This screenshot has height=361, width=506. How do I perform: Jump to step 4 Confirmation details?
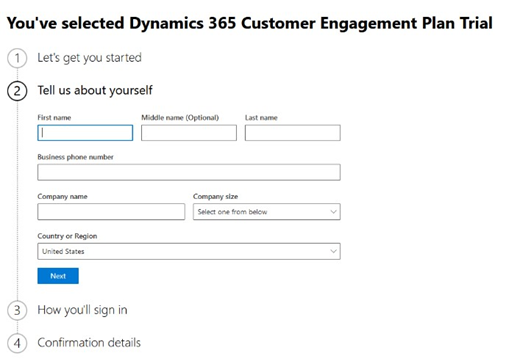(x=89, y=343)
